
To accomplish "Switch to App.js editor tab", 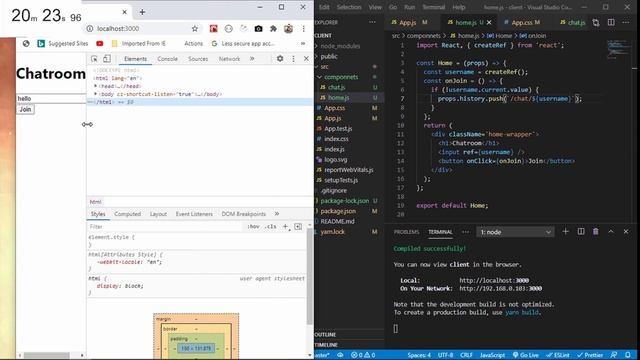I will coord(409,22).
